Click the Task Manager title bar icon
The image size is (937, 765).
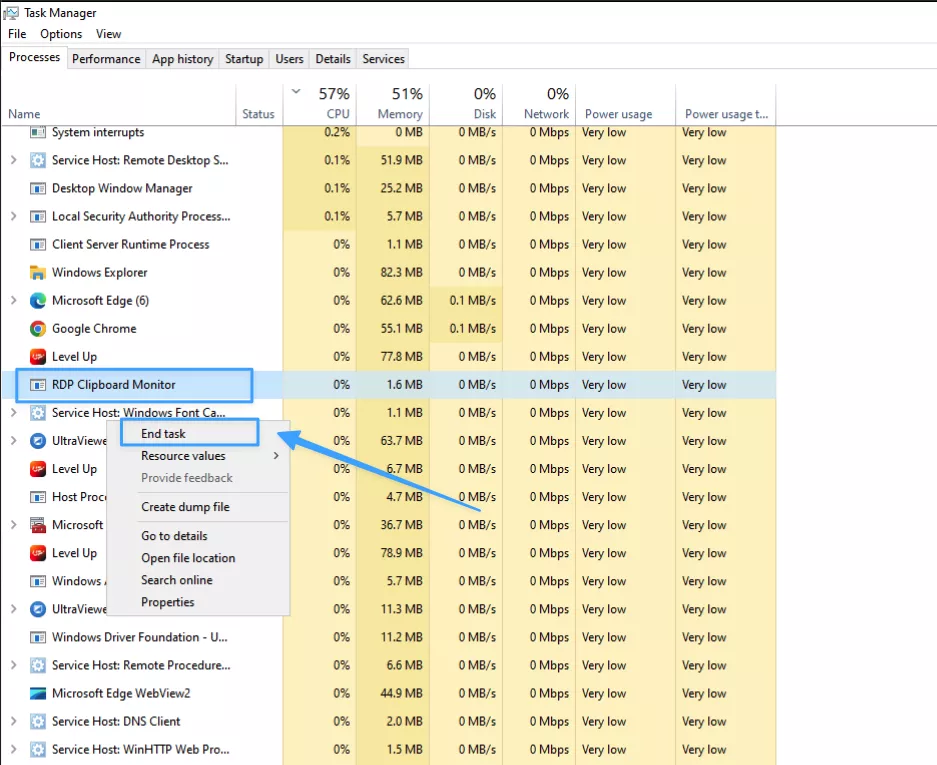(x=11, y=12)
